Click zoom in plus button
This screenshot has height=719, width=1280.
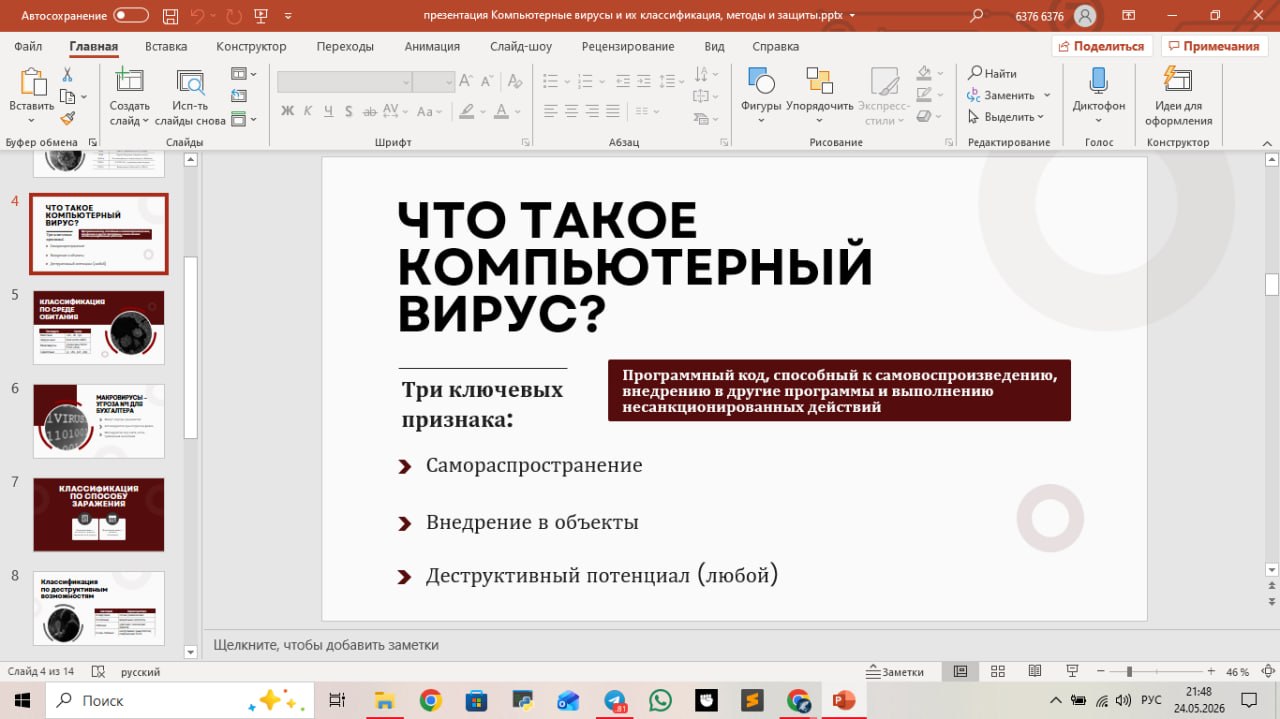coord(1211,672)
